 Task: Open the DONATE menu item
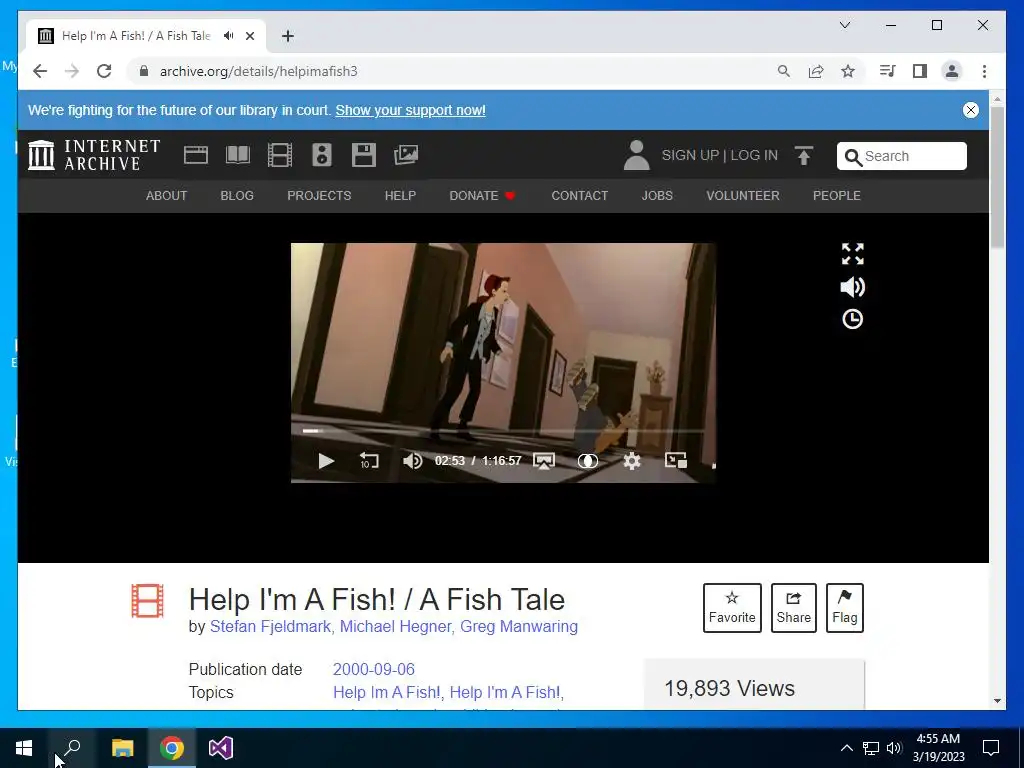(x=482, y=196)
